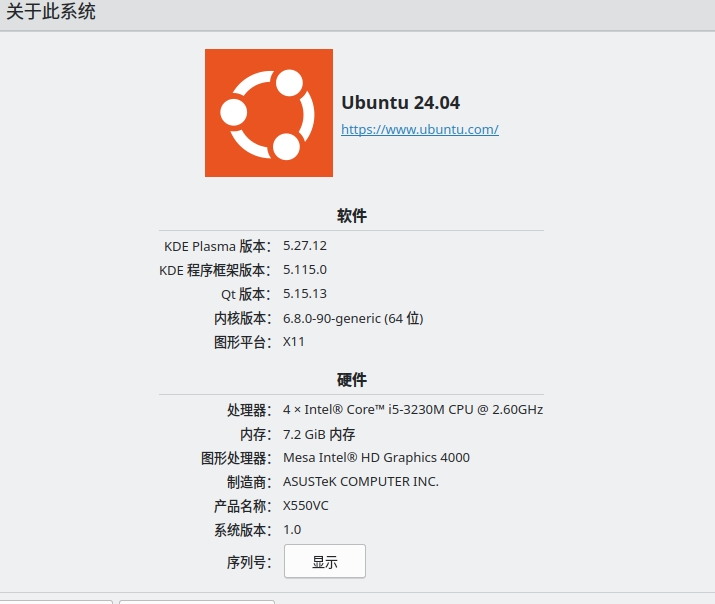Click the 硬件 section header
The width and height of the screenshot is (715, 604).
click(x=352, y=379)
